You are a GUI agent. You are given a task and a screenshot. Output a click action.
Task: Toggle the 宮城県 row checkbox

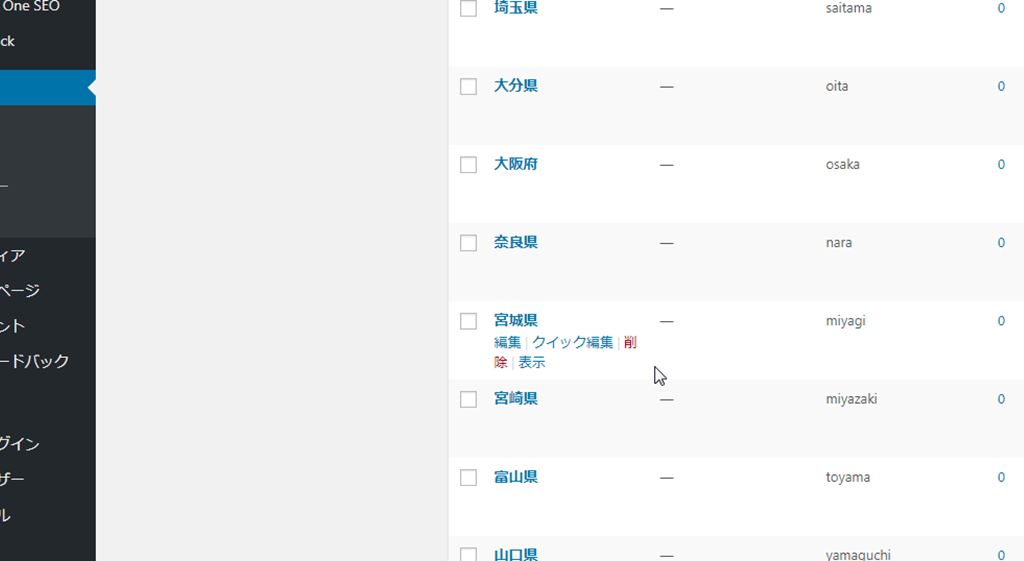tap(468, 321)
